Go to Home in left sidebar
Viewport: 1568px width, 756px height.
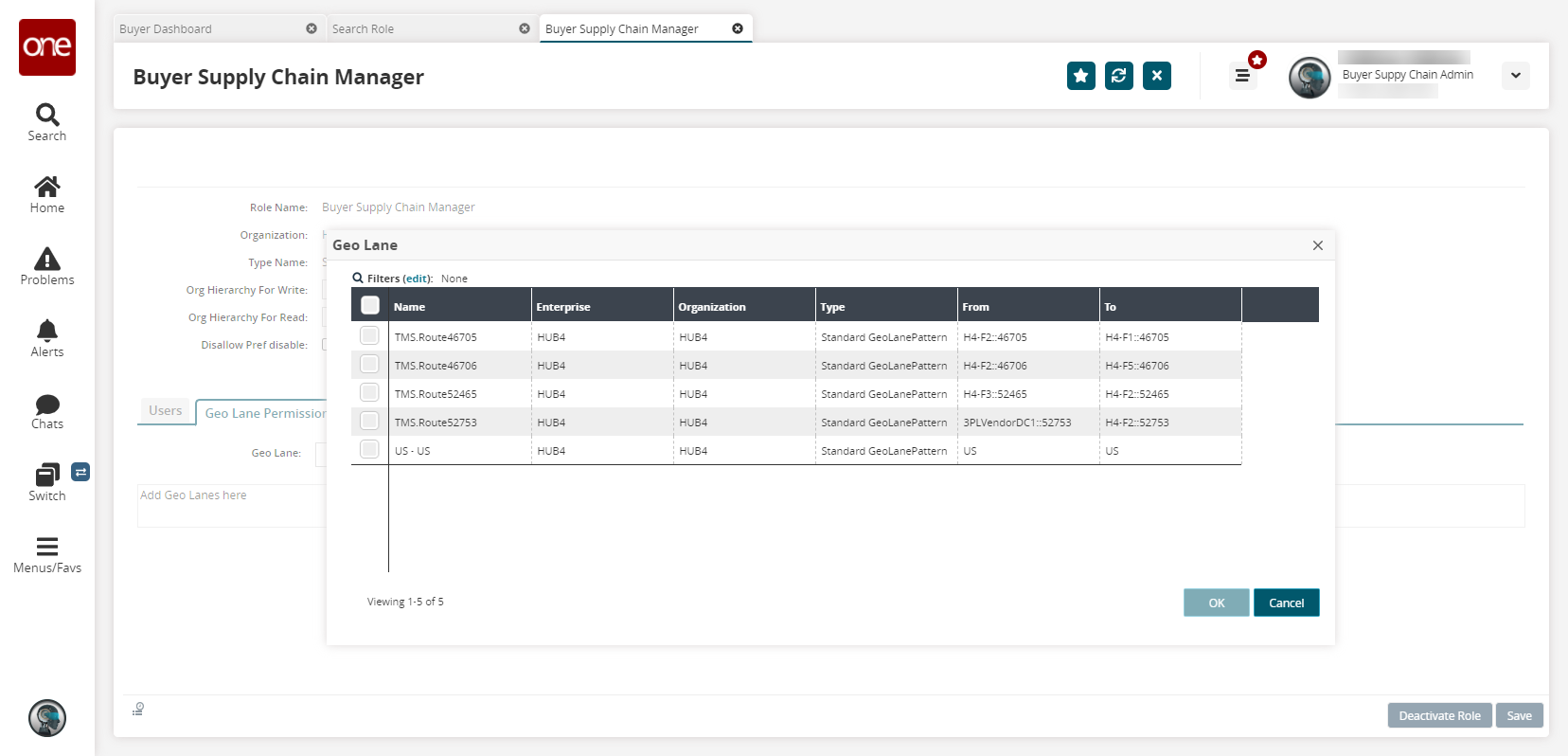pos(46,194)
